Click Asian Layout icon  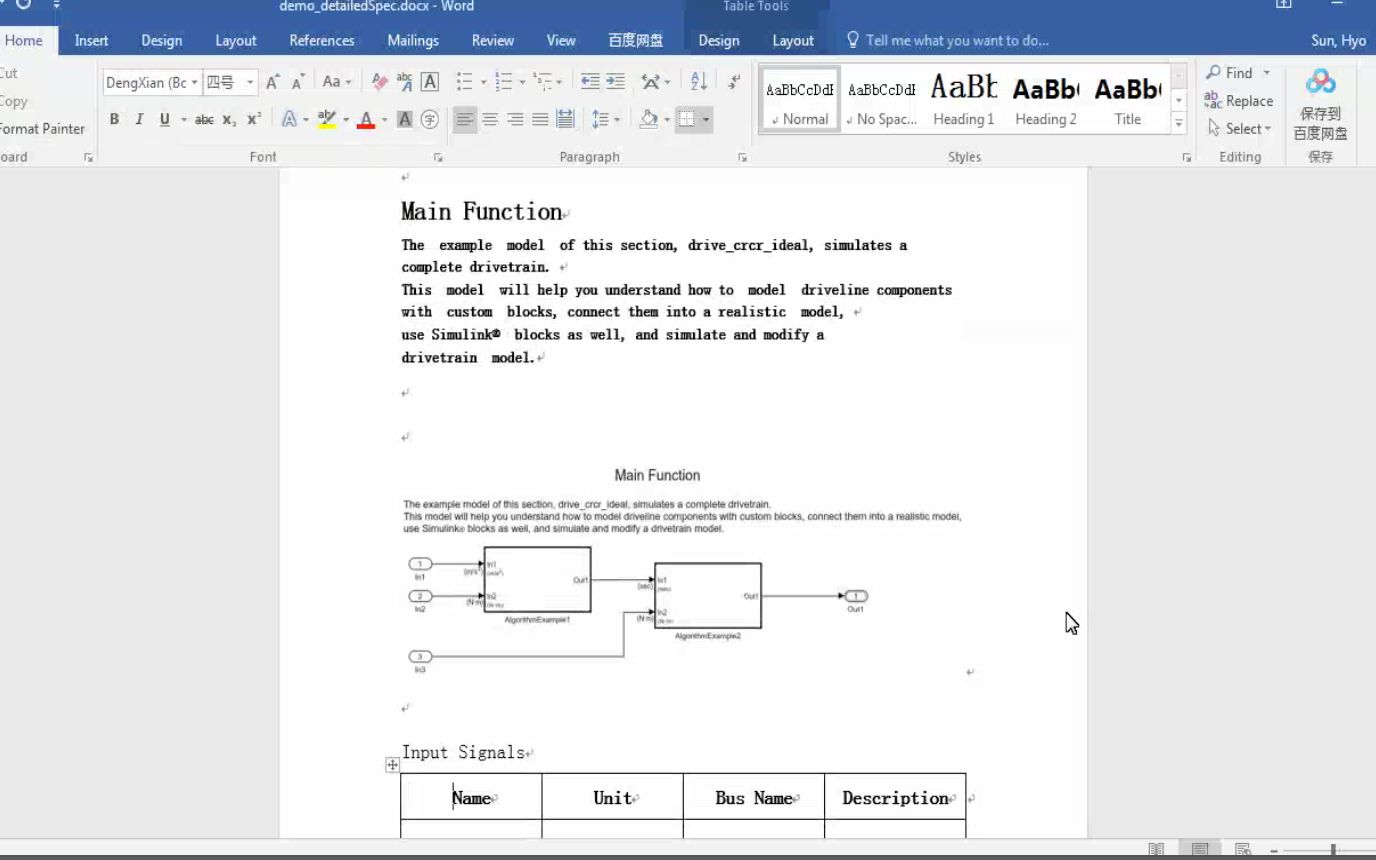(650, 82)
